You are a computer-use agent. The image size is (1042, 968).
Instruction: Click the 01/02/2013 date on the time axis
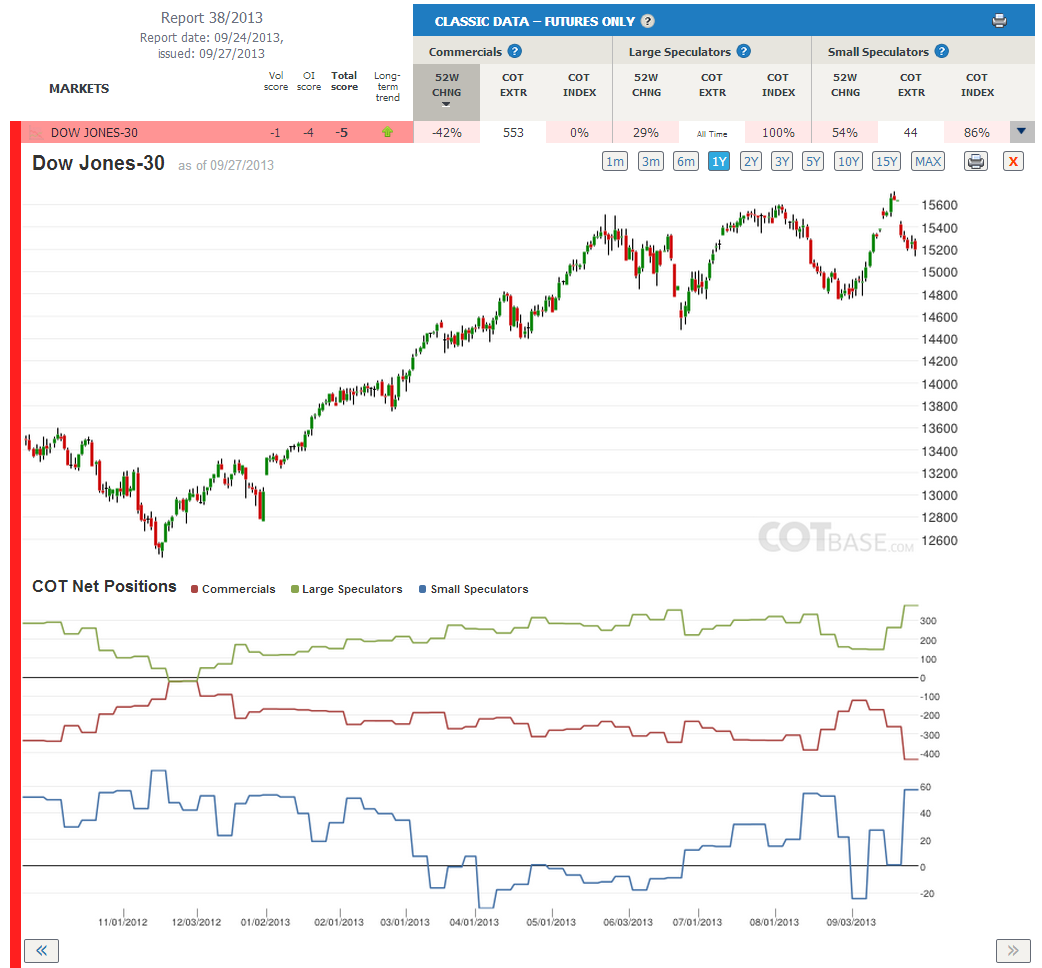[265, 922]
